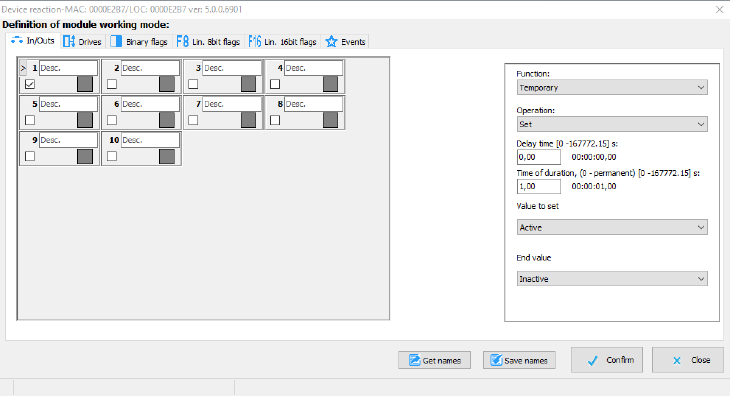Viewport: 730px width, 396px height.
Task: Click the Events star icon
Action: pyautogui.click(x=331, y=41)
